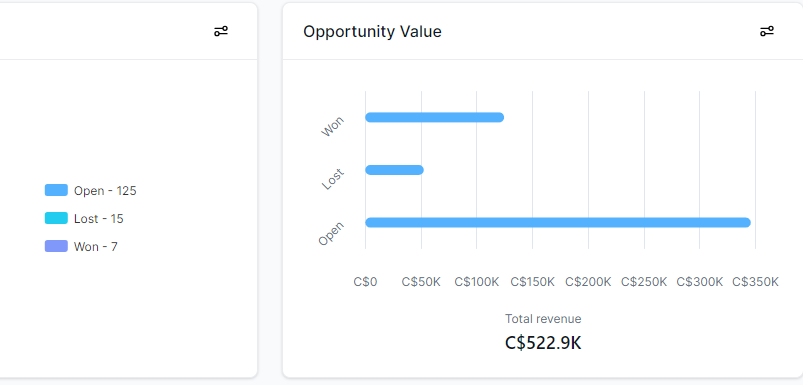Click the C$0 axis tick label
This screenshot has height=385, width=803.
click(x=365, y=282)
